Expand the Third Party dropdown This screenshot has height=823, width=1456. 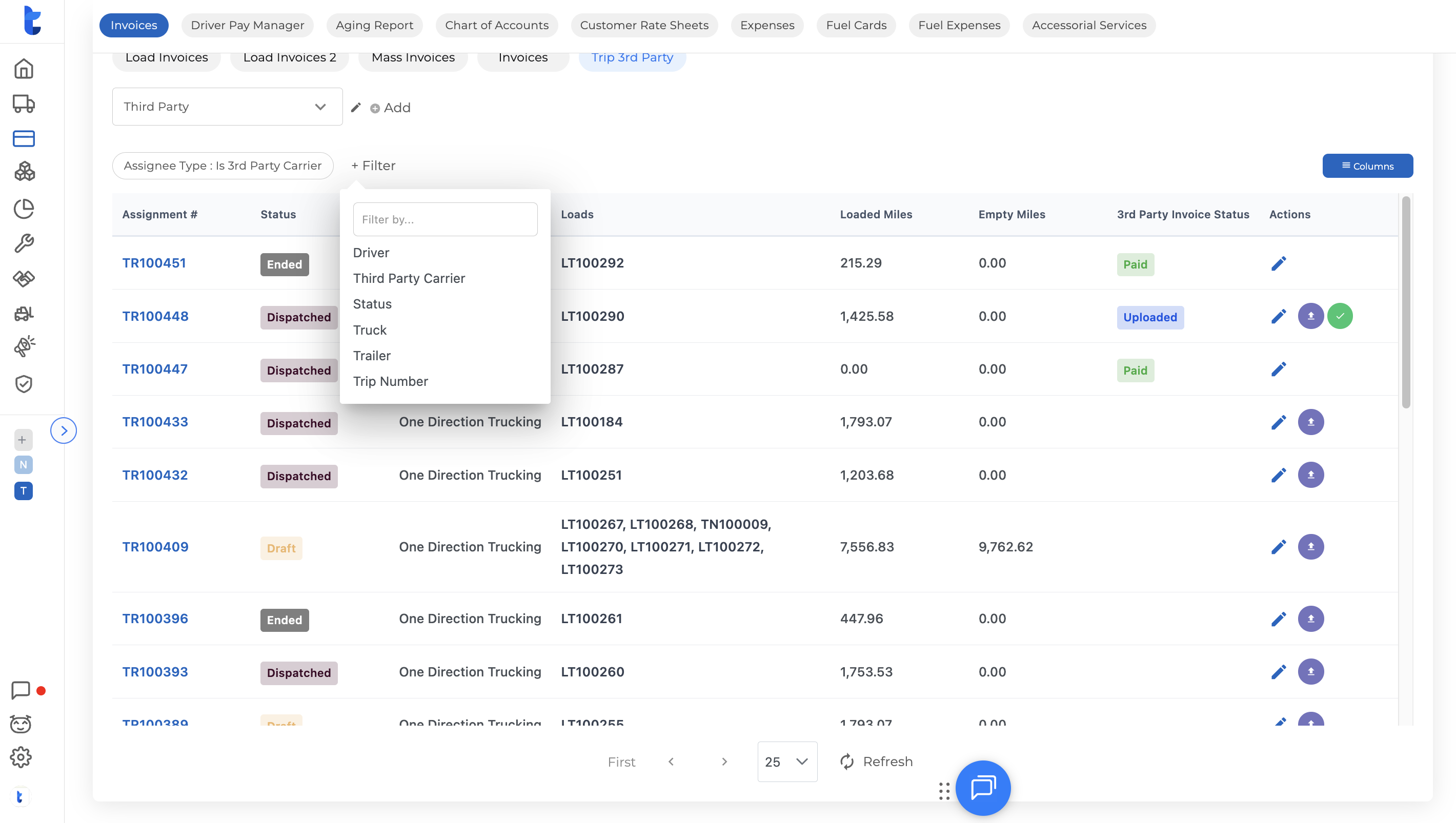pyautogui.click(x=227, y=107)
